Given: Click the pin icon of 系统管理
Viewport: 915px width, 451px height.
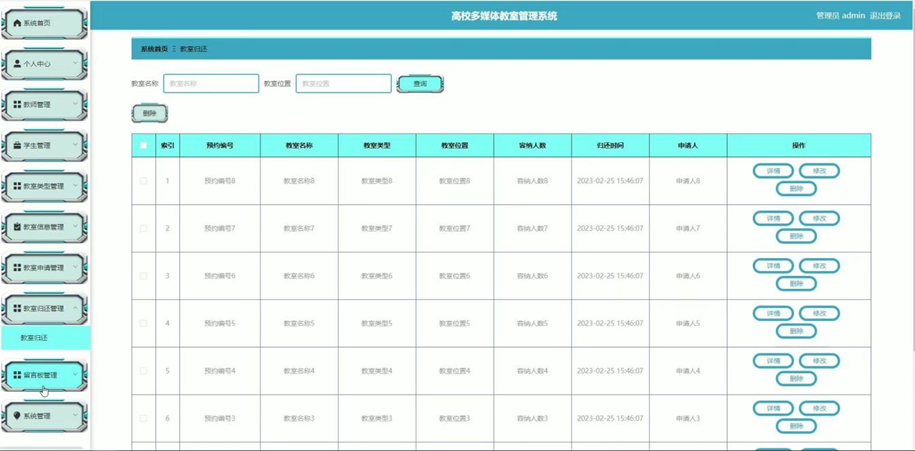Looking at the screenshot, I should coord(17,416).
